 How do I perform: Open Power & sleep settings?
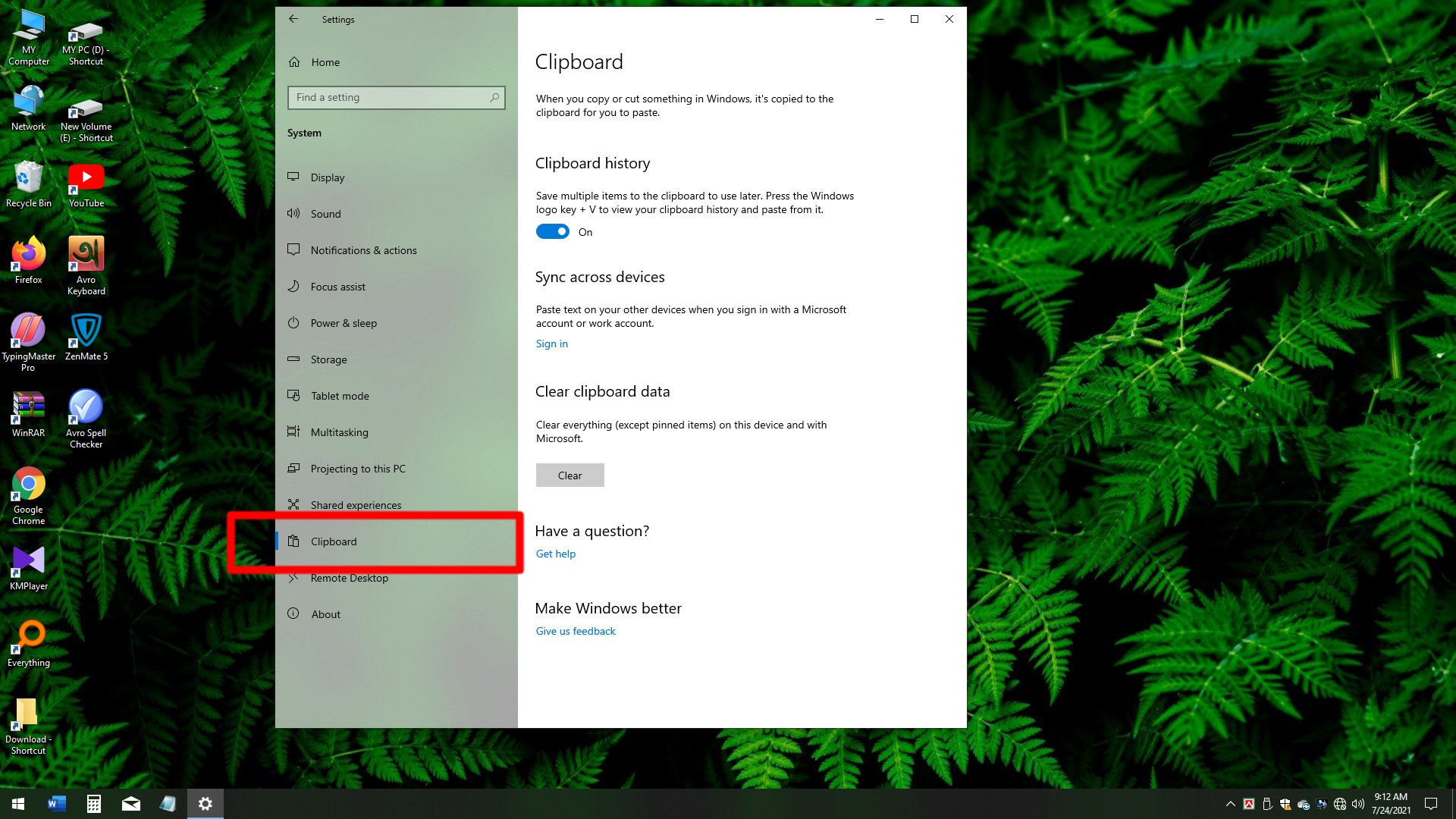coord(343,323)
